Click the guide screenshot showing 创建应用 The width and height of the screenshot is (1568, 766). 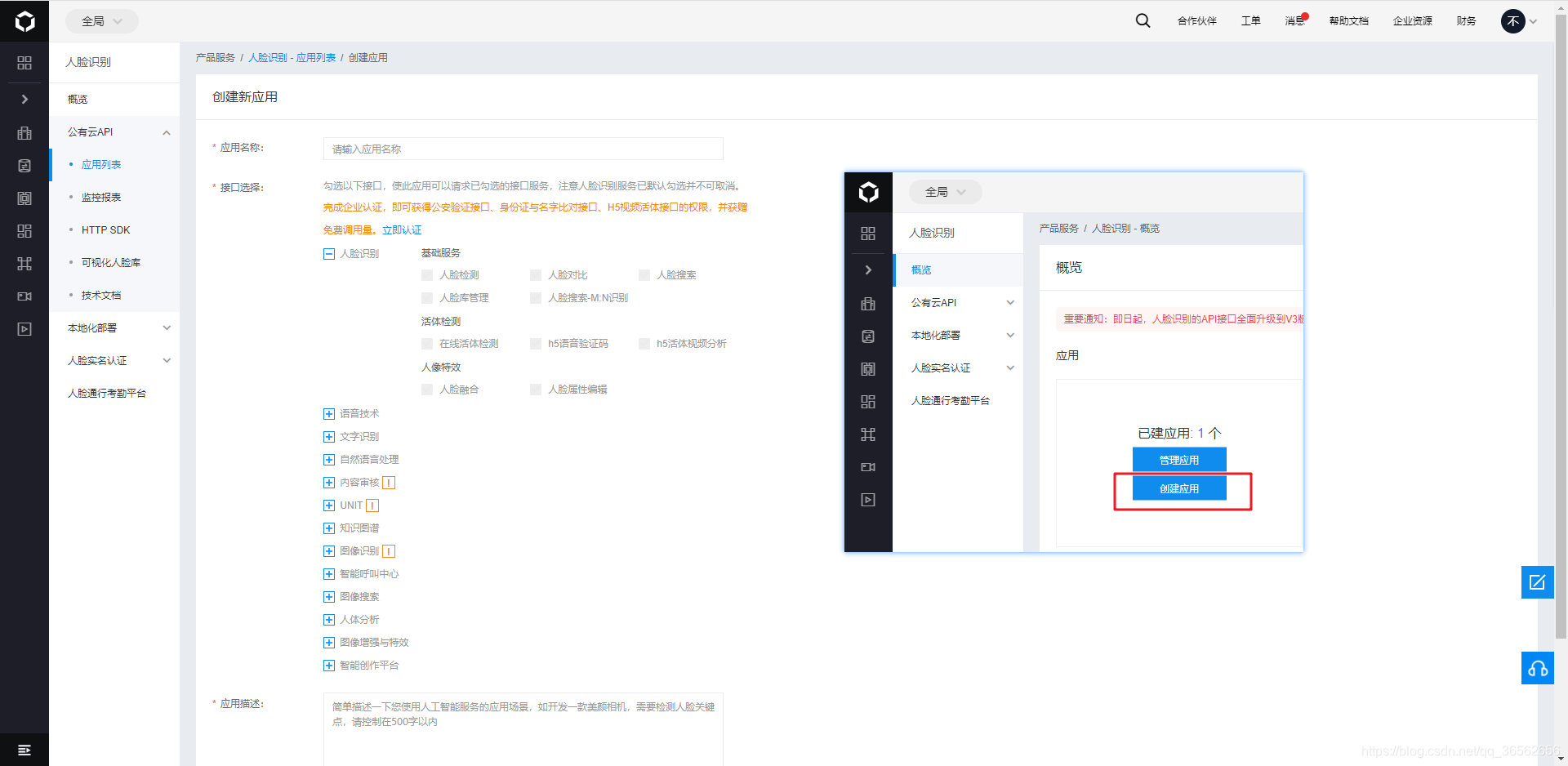pos(1074,362)
